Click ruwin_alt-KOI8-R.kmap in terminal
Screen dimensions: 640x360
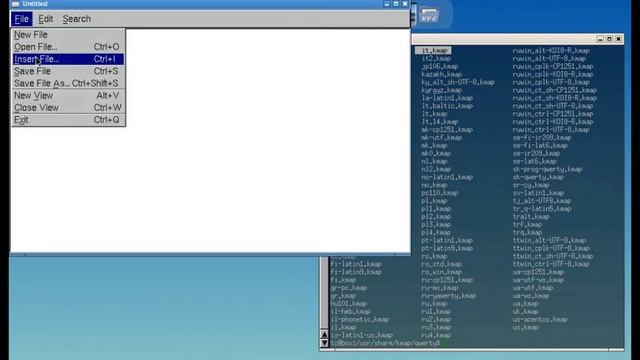click(551, 51)
